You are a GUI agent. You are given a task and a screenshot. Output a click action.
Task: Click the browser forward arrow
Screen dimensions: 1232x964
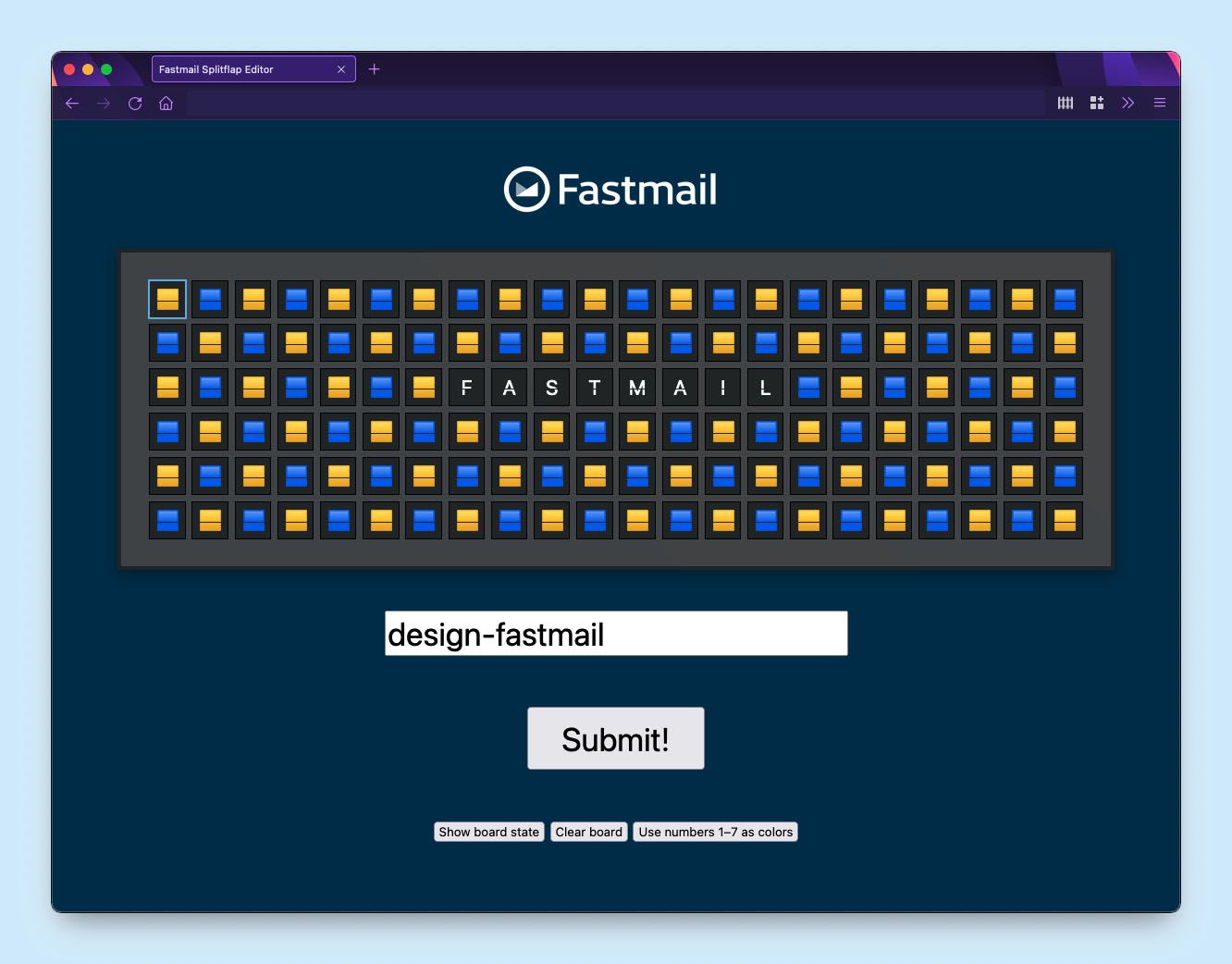[x=104, y=104]
